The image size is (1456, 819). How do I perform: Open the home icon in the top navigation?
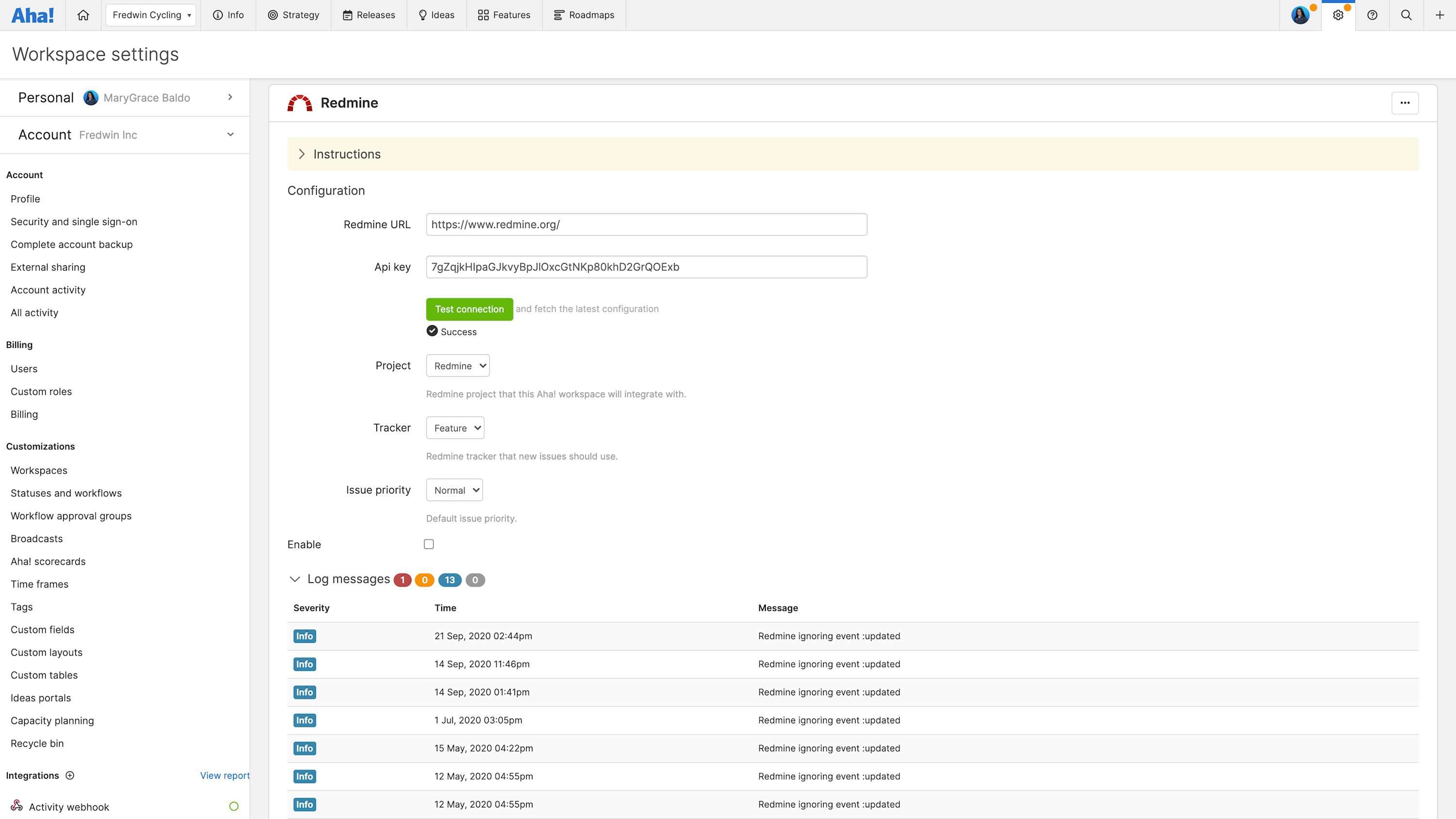[83, 15]
